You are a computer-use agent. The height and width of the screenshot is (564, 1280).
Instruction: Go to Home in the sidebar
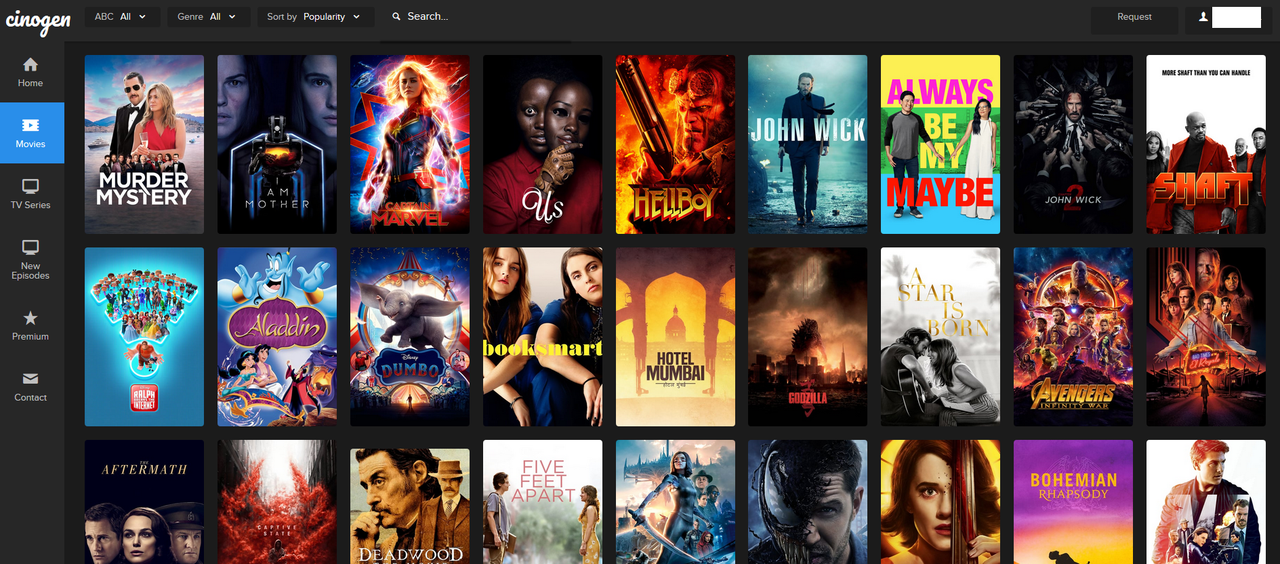(31, 72)
